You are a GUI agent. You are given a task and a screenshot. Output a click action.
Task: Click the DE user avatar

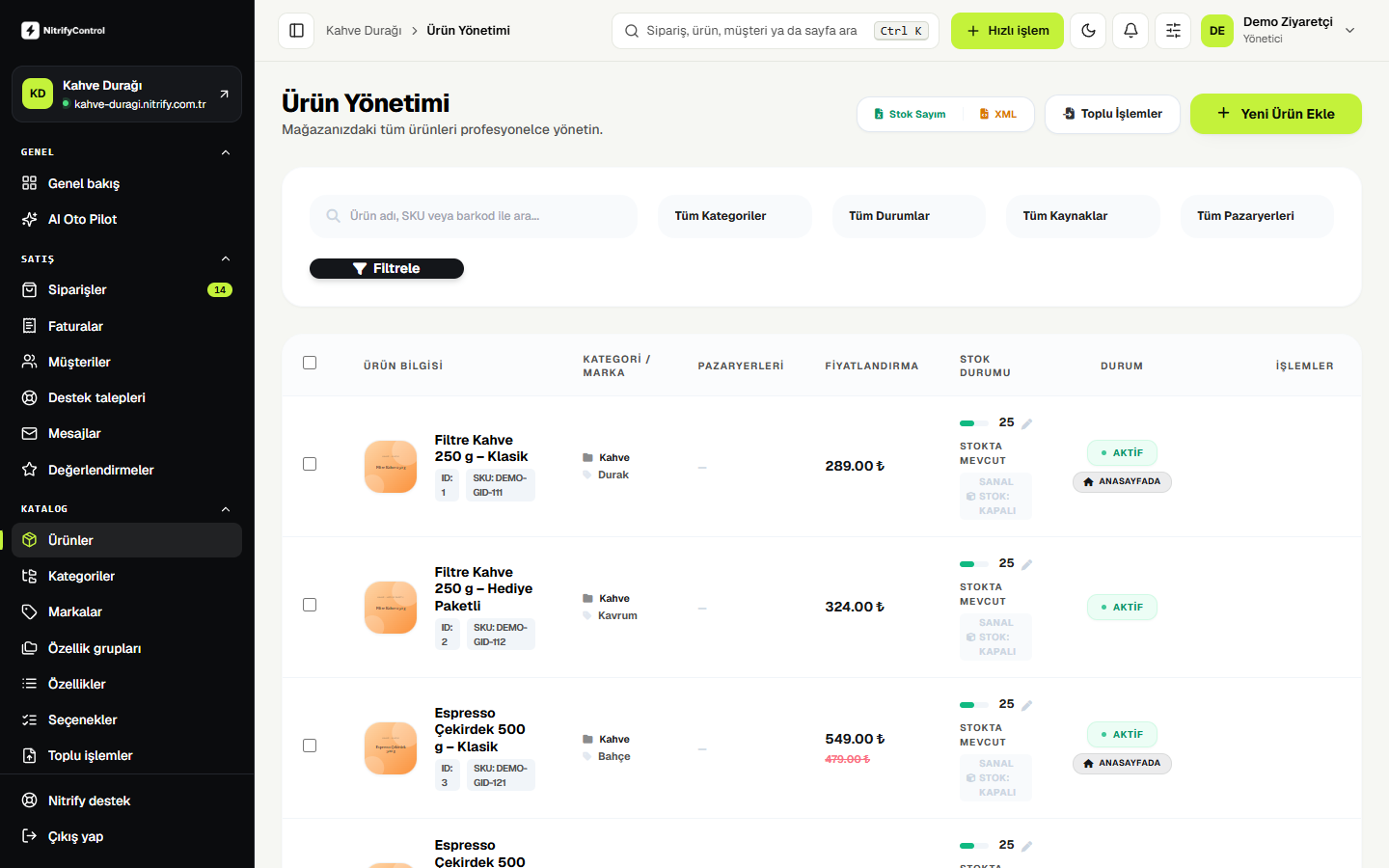[1217, 31]
